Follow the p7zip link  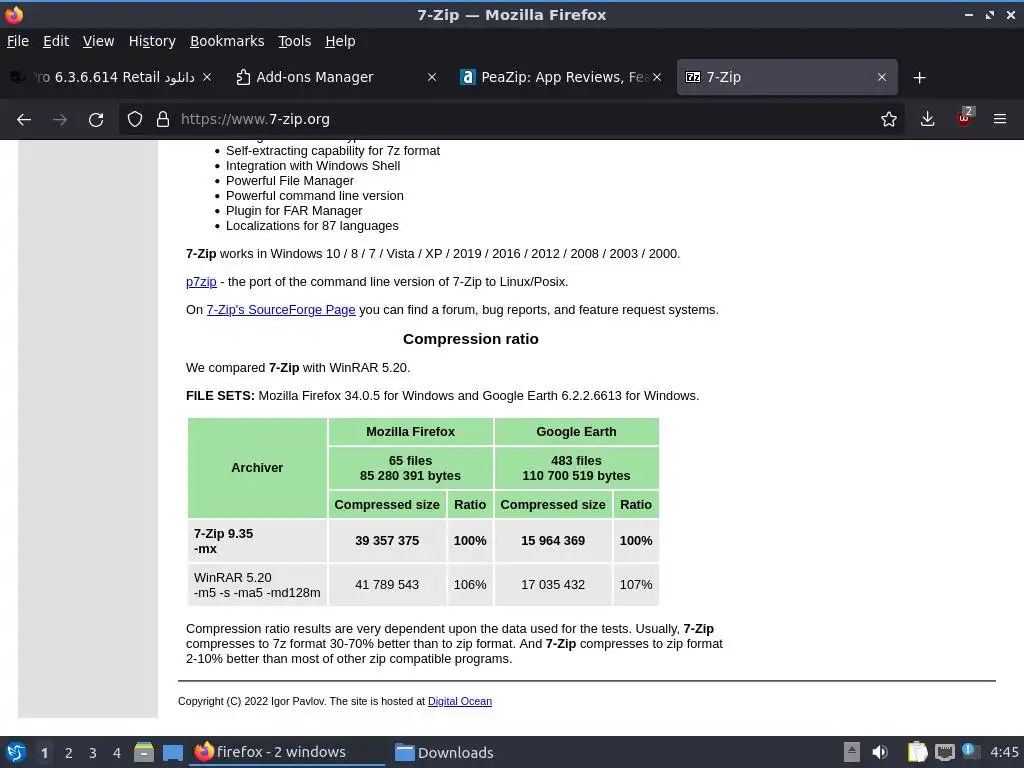click(x=201, y=281)
